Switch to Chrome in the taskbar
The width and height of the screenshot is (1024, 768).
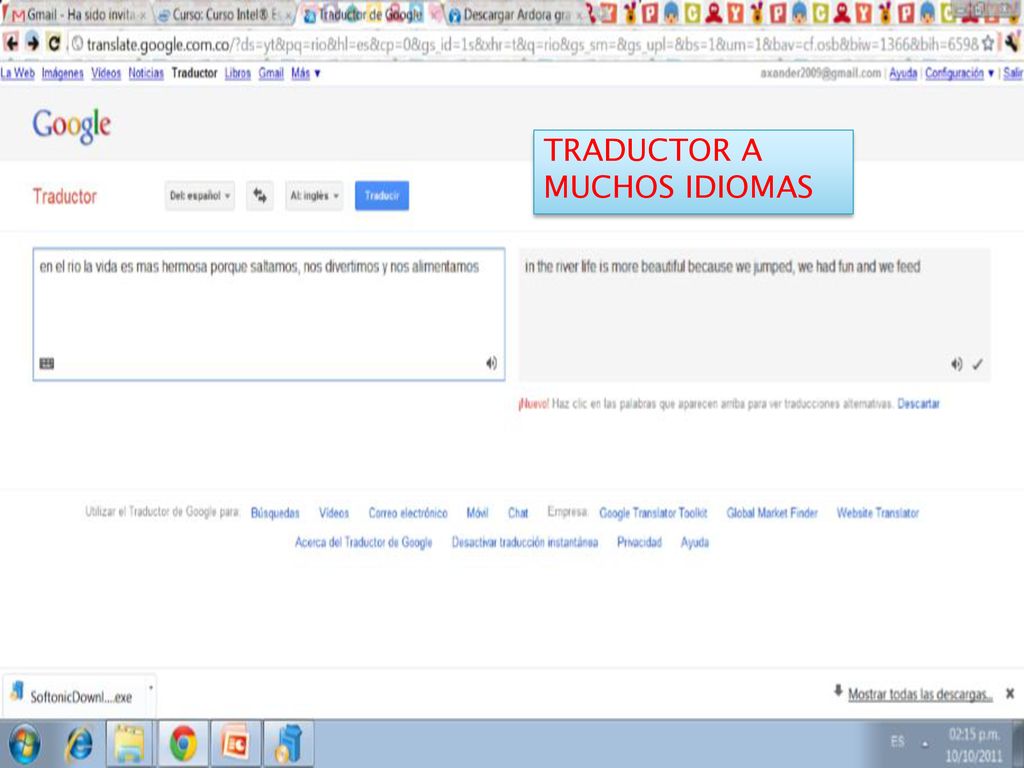tap(183, 744)
